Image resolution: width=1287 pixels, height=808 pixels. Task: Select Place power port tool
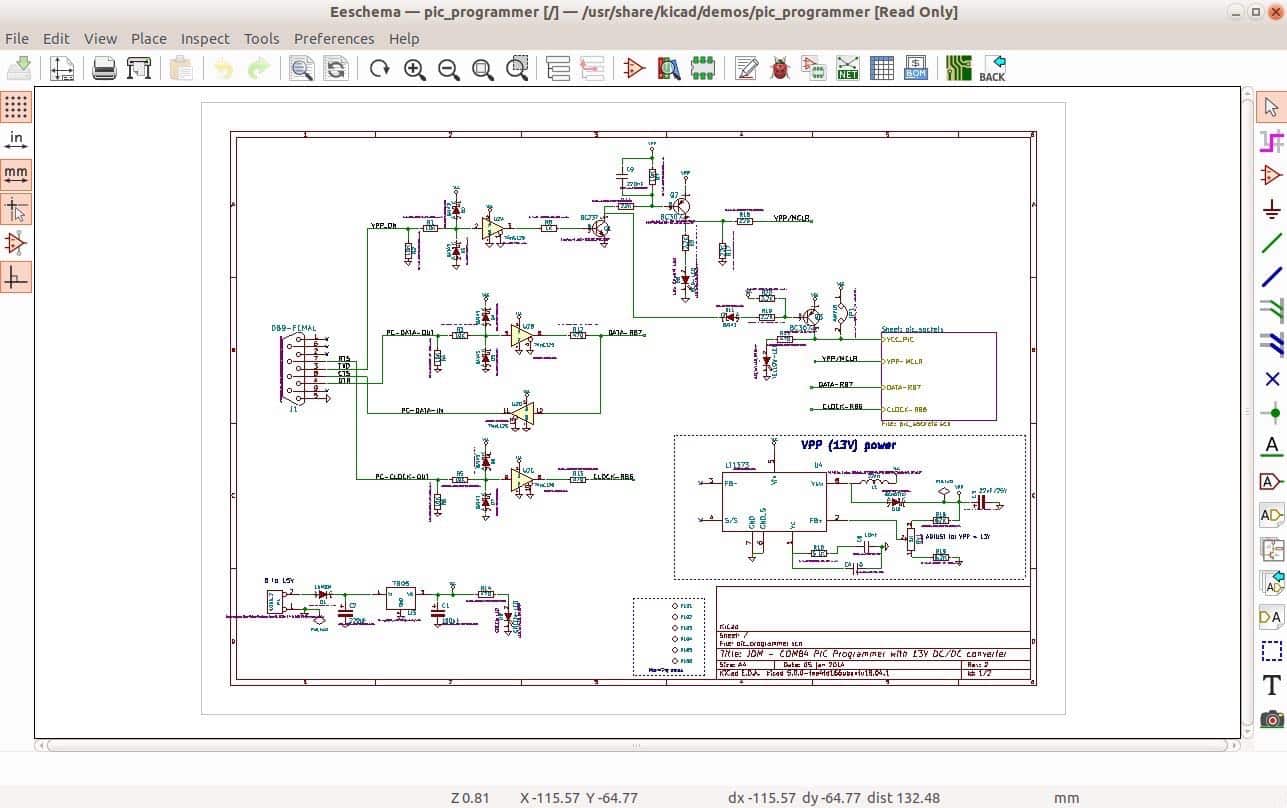pyautogui.click(x=1271, y=209)
